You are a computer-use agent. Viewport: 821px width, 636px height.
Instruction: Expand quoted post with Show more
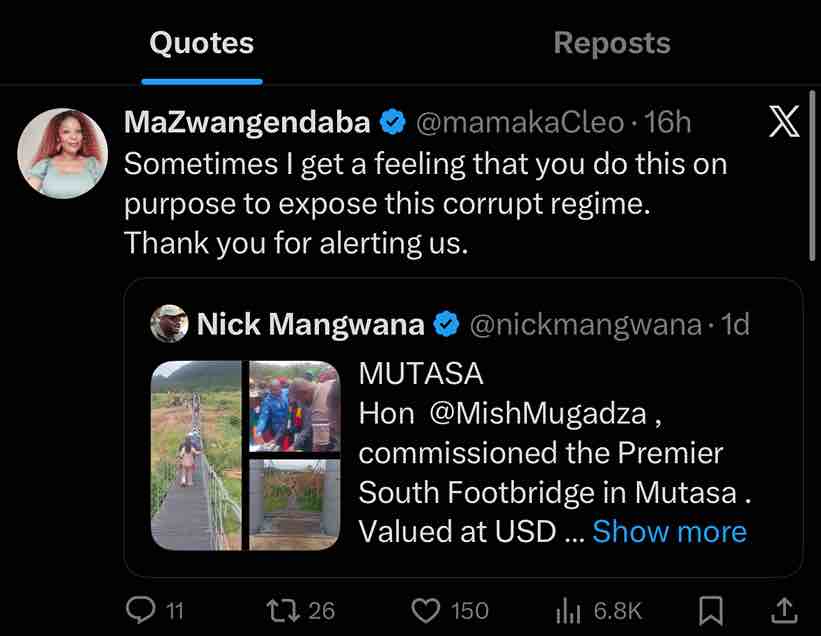pos(669,531)
